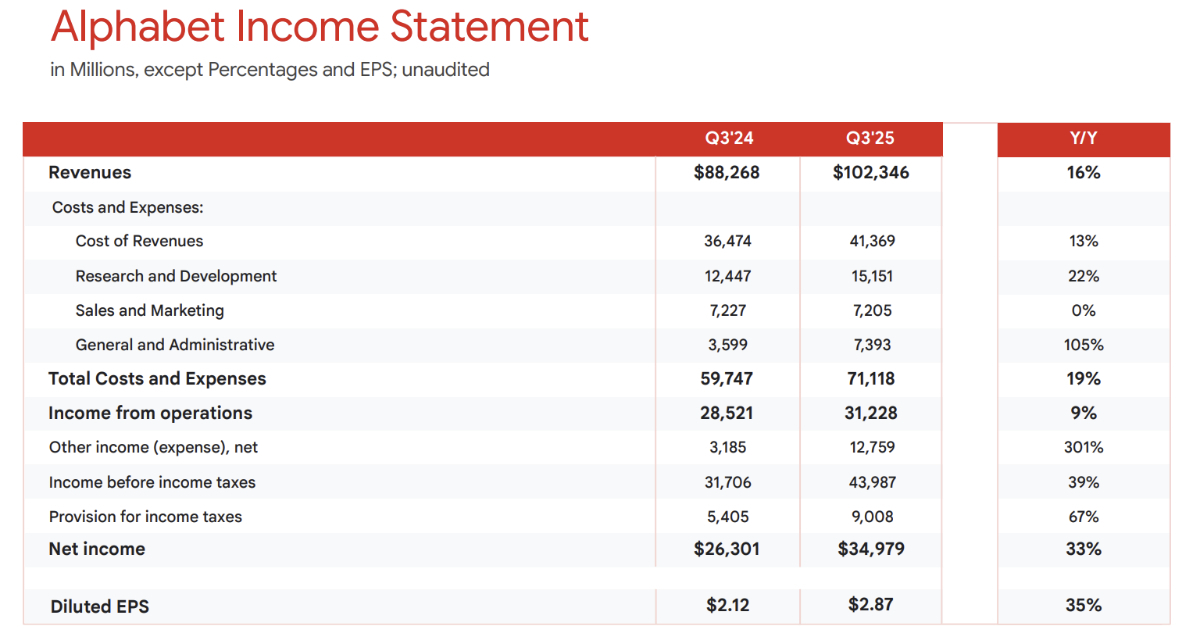Viewport: 1200px width, 628px height.
Task: Select Q3'25 Revenues value $102,346
Action: pyautogui.click(x=871, y=173)
